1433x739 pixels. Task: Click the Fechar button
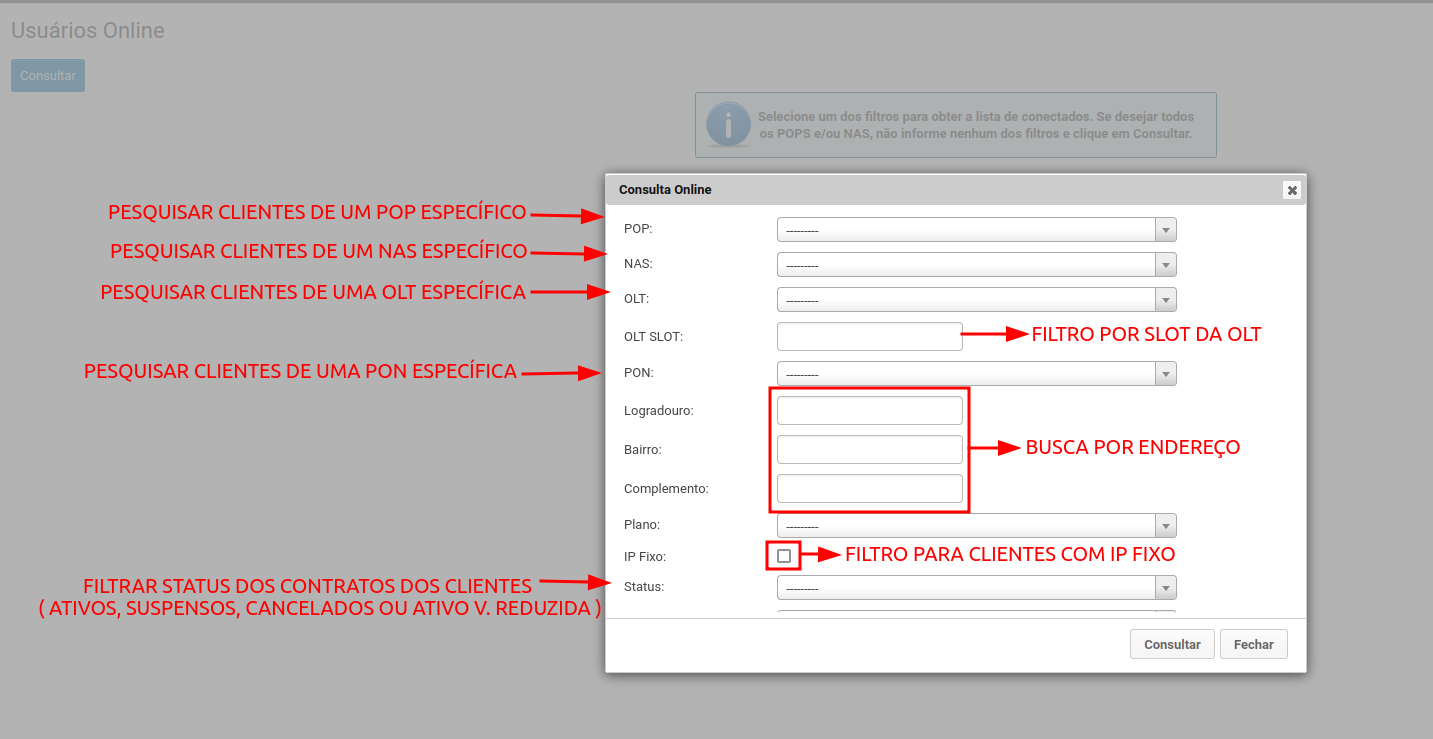[1253, 644]
